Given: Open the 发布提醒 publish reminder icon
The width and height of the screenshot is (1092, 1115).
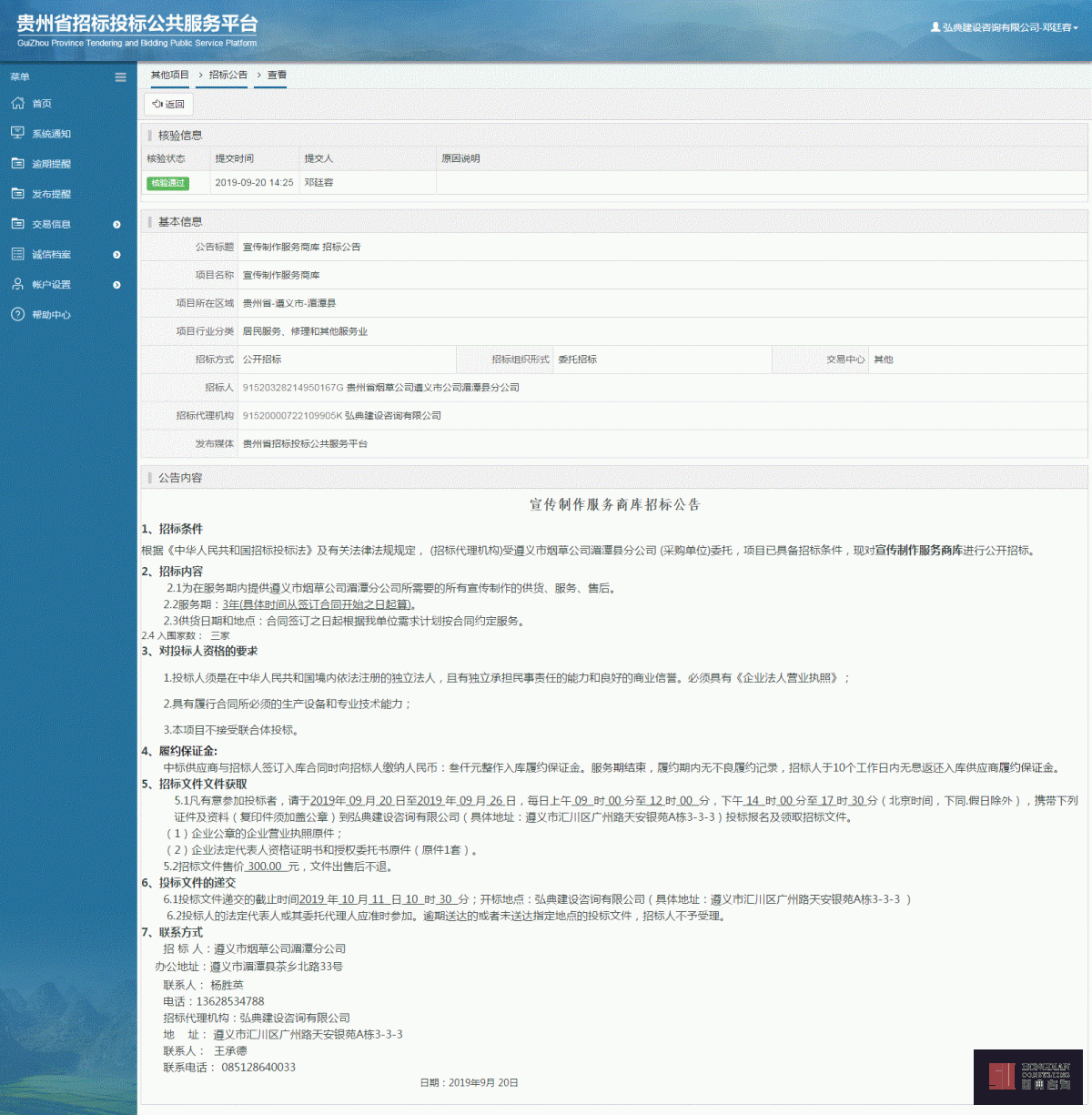Looking at the screenshot, I should (16, 194).
